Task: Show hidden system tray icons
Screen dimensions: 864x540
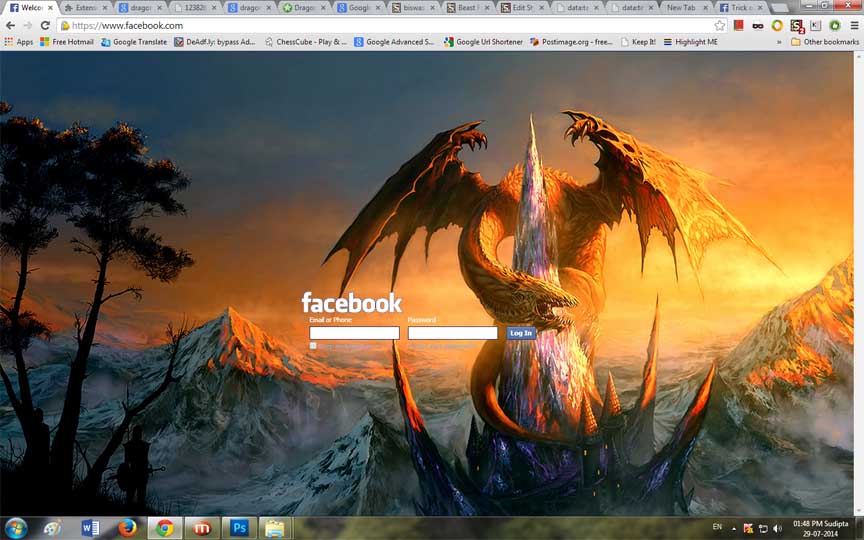Action: click(x=733, y=528)
